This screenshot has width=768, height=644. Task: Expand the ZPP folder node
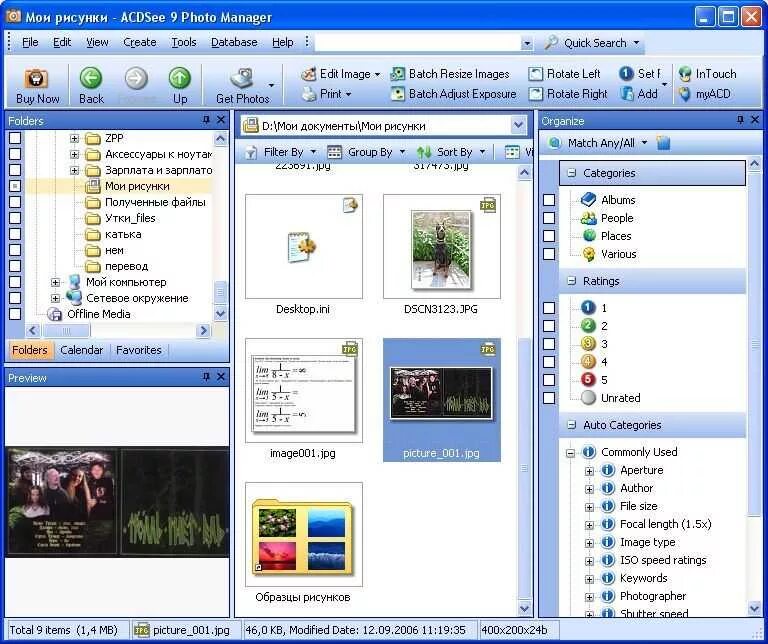pyautogui.click(x=74, y=139)
